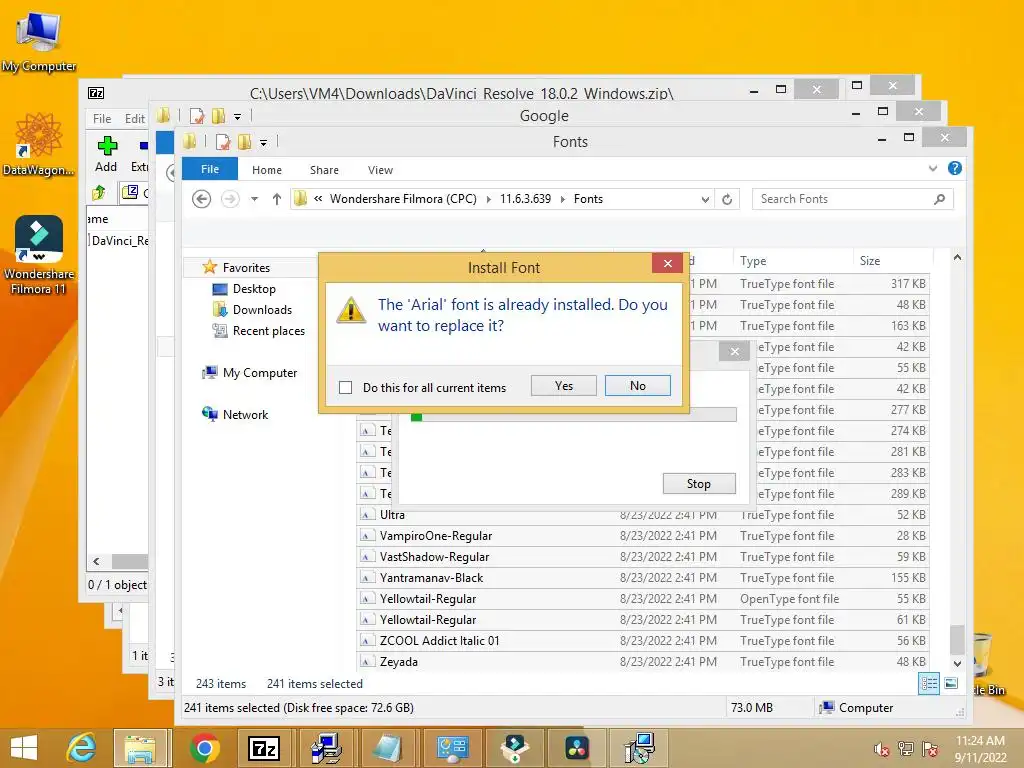Switch to the Share ribbon tab

pyautogui.click(x=324, y=170)
